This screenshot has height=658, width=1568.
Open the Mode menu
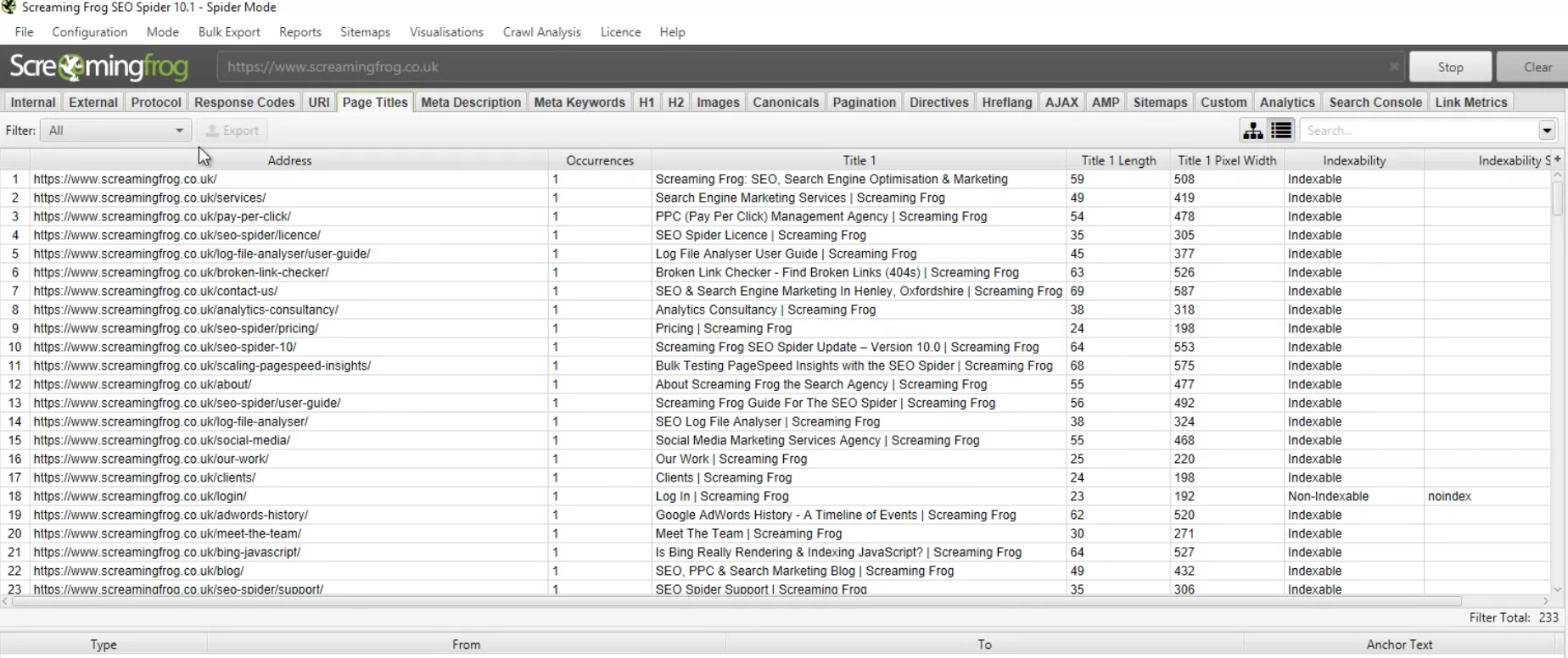(x=162, y=31)
